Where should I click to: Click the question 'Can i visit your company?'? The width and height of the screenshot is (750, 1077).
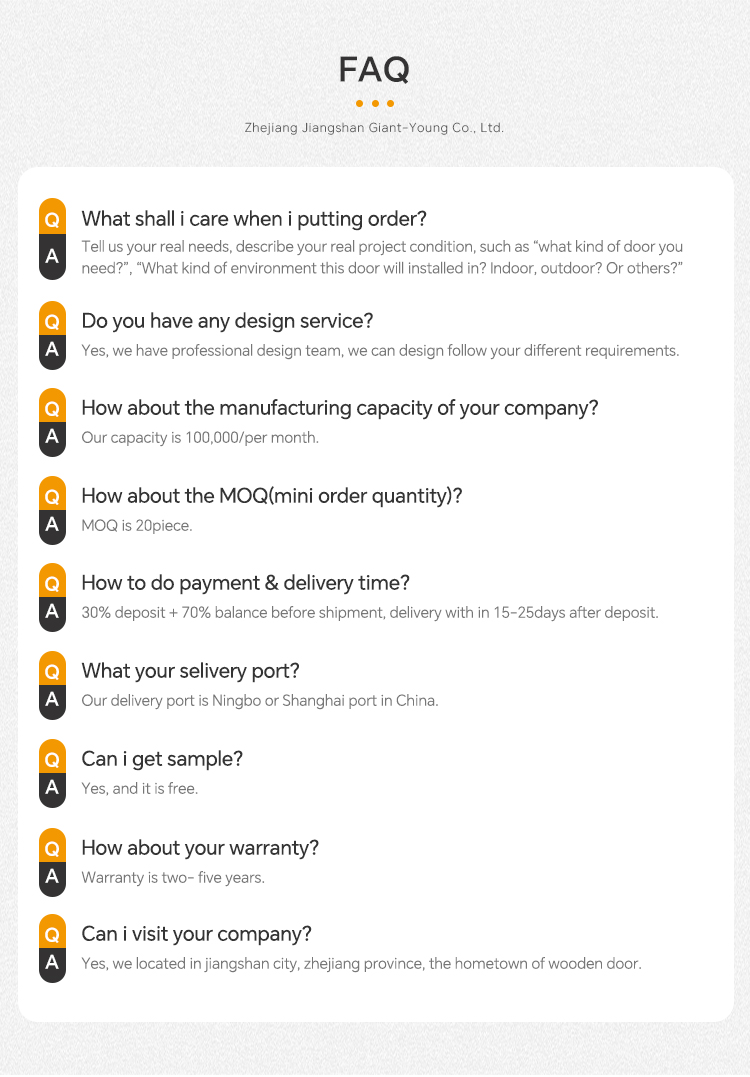point(196,934)
